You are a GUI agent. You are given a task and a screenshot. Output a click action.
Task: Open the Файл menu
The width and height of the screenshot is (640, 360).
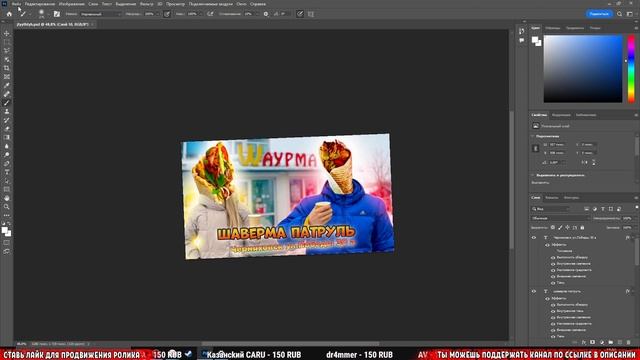pos(16,4)
